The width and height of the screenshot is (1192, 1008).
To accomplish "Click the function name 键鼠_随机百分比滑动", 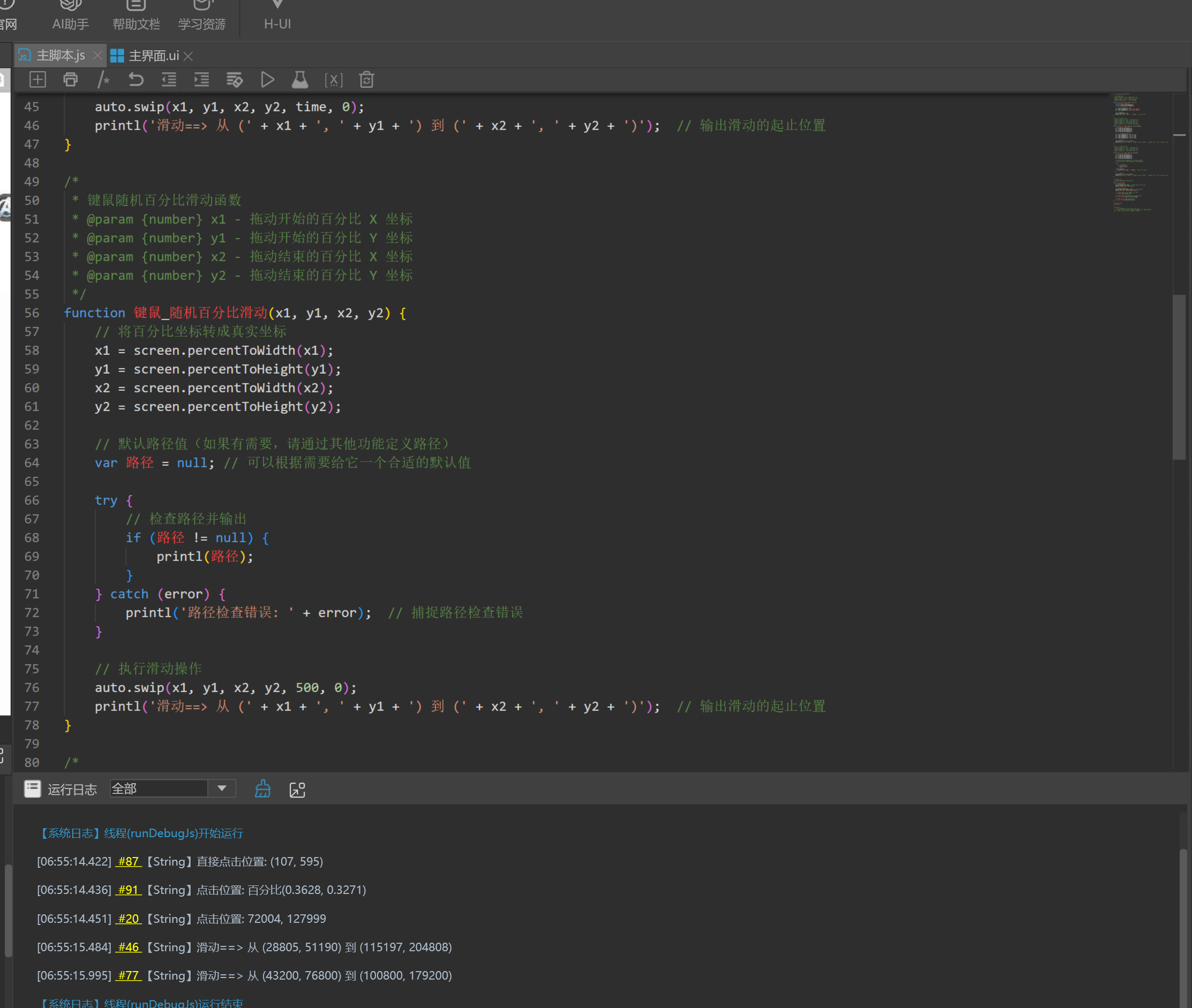I will coord(201,313).
